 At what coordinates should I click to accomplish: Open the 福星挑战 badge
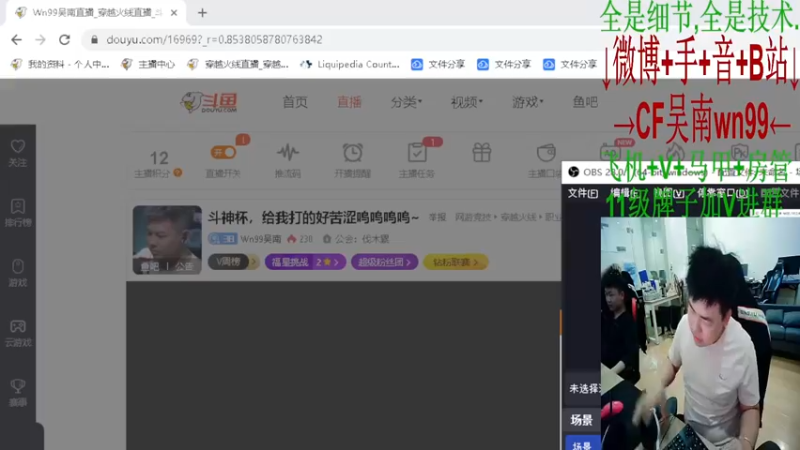305,262
